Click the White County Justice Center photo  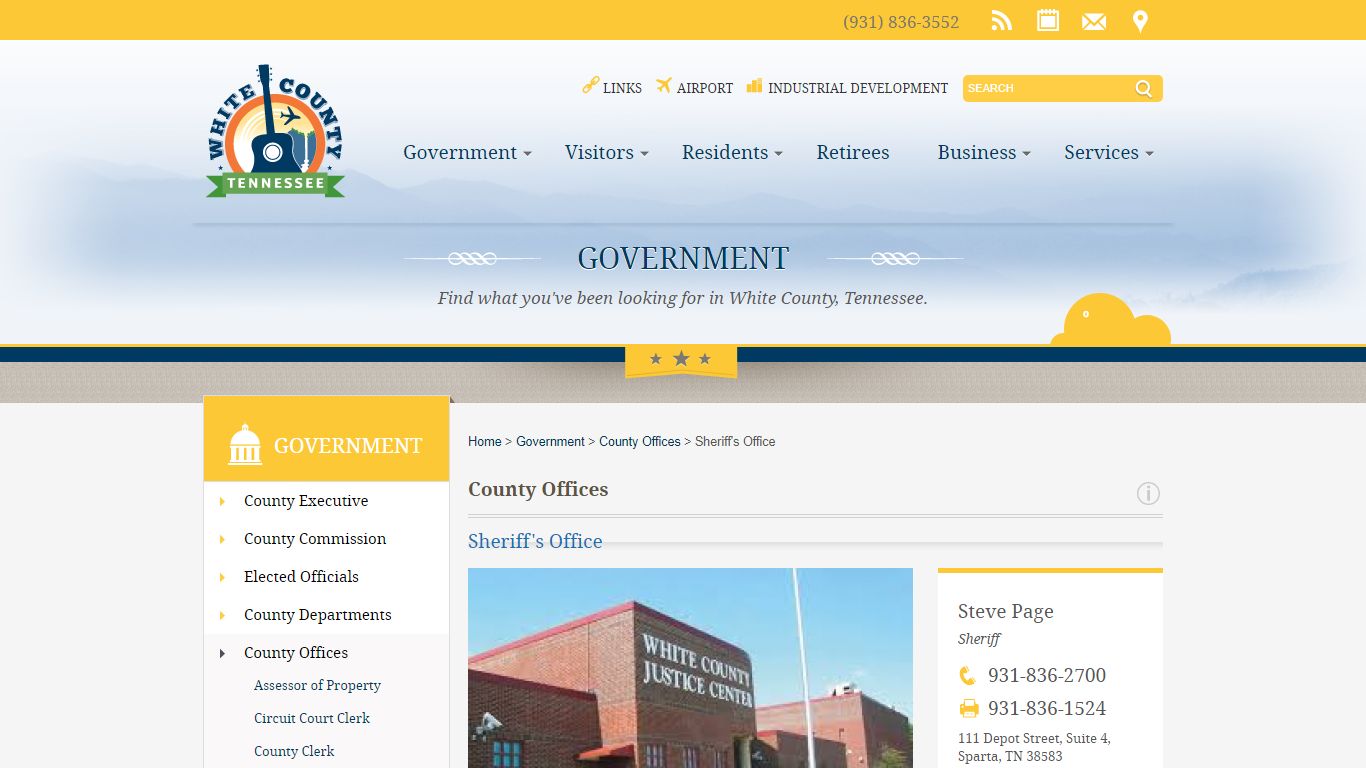coord(690,668)
